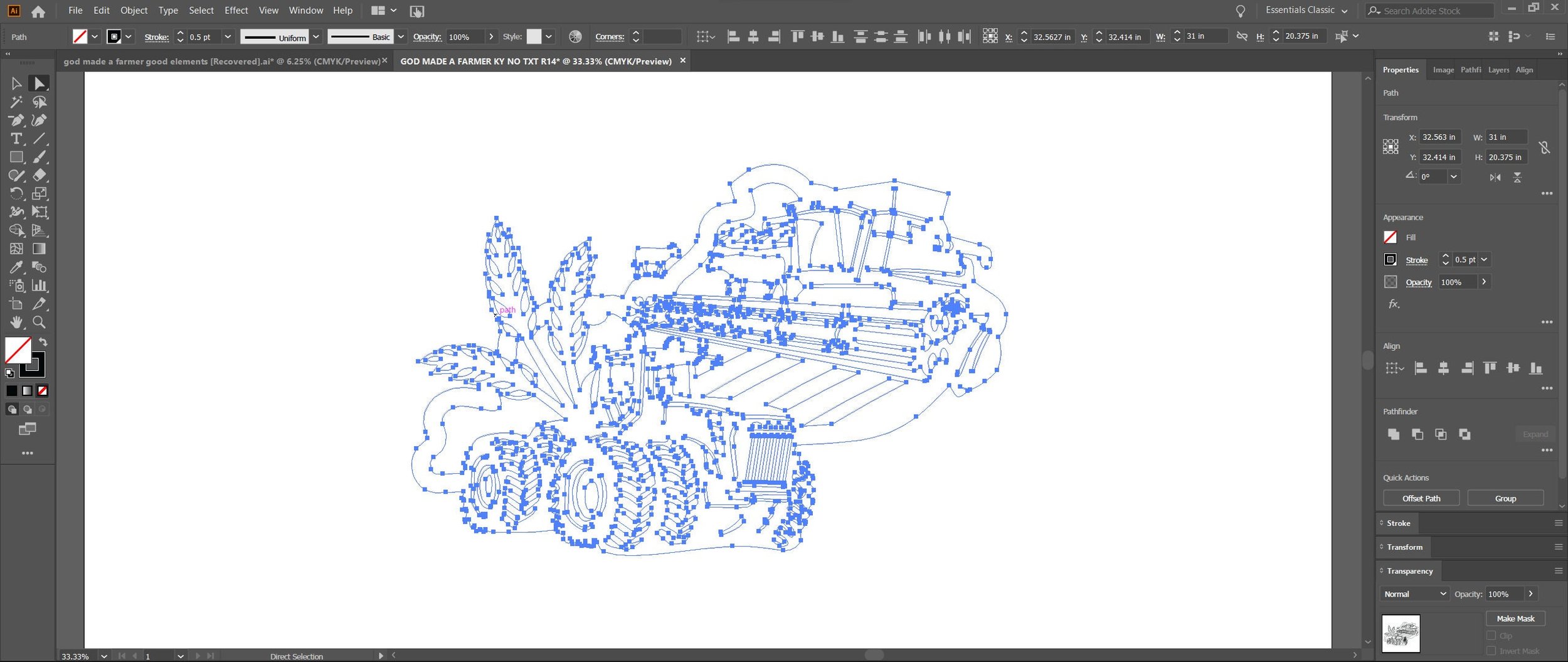Select the Gradient tool

point(39,248)
